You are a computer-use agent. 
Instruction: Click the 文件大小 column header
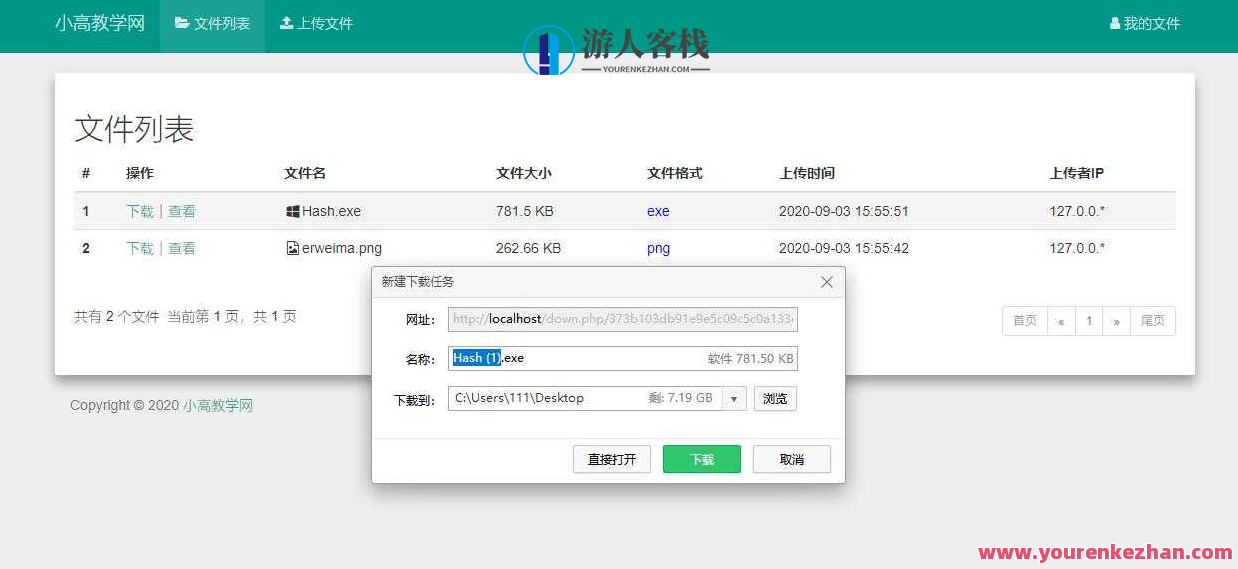pos(524,173)
